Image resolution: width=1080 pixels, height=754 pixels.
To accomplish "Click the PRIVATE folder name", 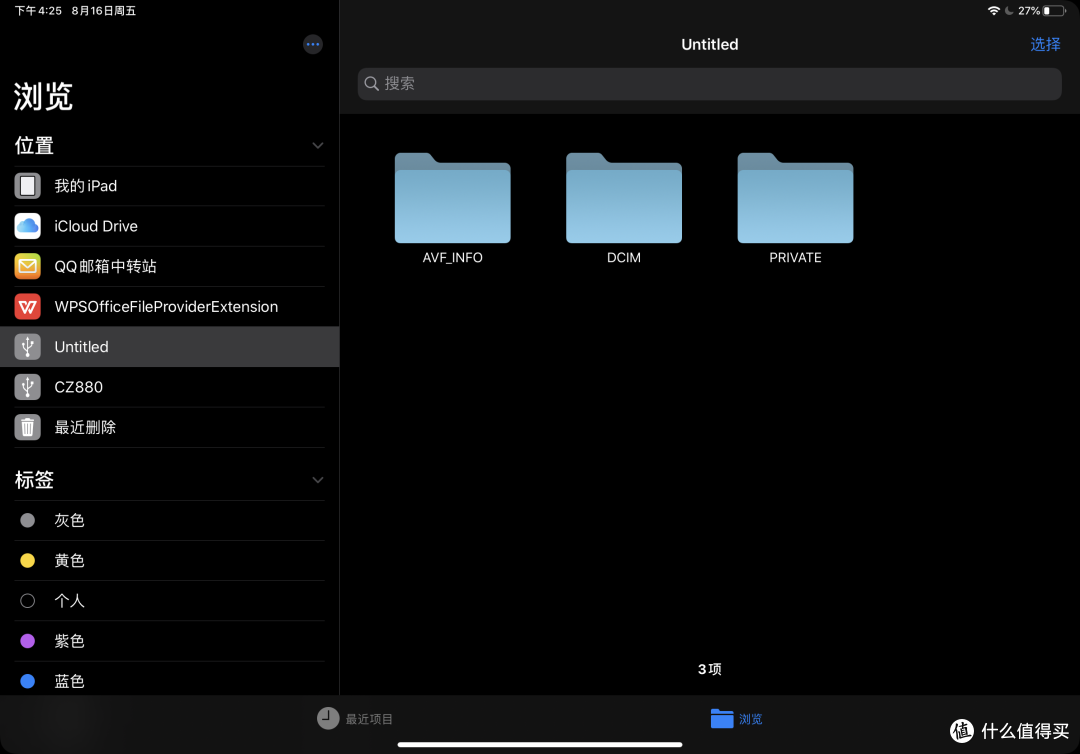I will [x=796, y=258].
